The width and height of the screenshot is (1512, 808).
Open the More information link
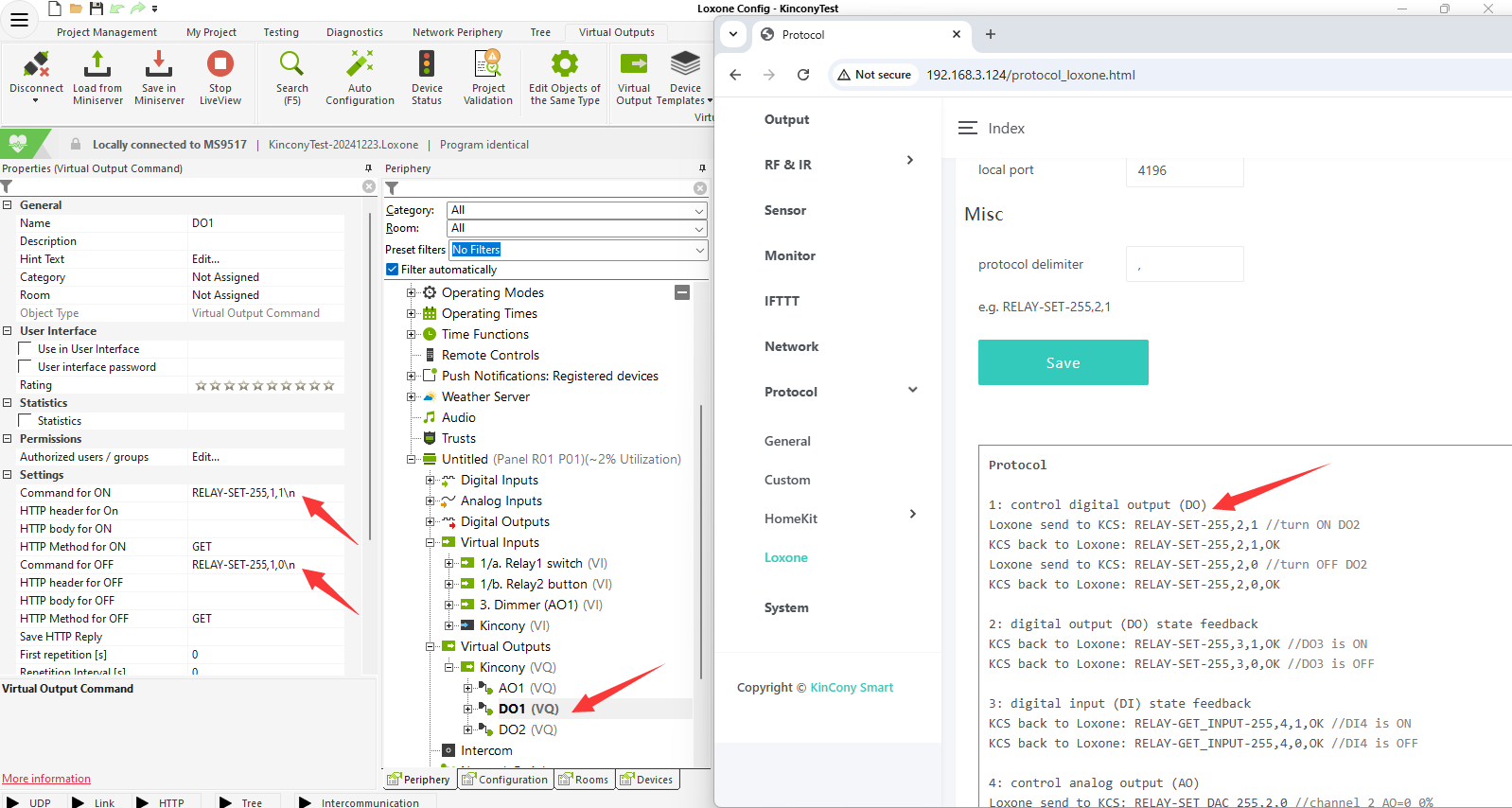46,779
